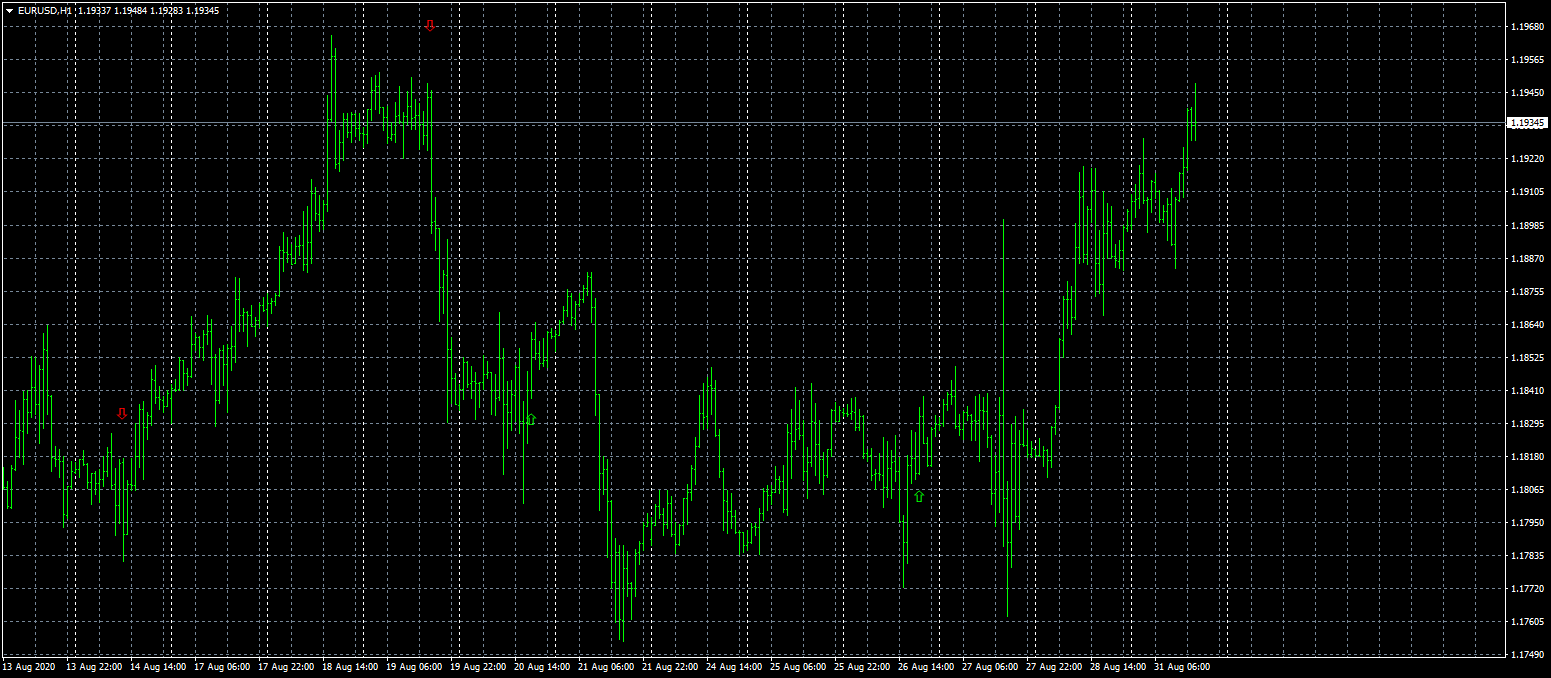Select the red down arrow near 14 Aug 14:00
1551x678 pixels.
122,413
